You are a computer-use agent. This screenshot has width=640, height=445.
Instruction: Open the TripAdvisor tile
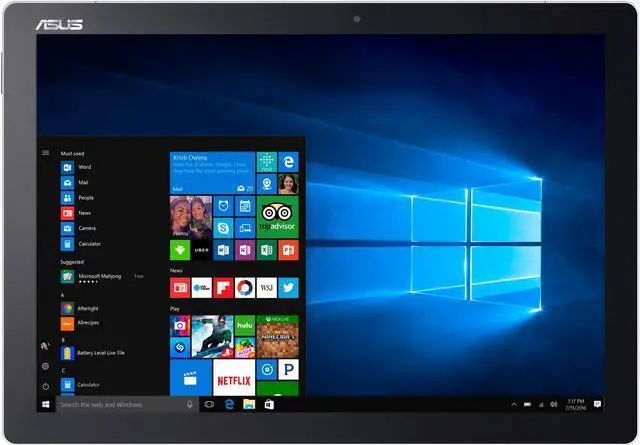point(278,217)
